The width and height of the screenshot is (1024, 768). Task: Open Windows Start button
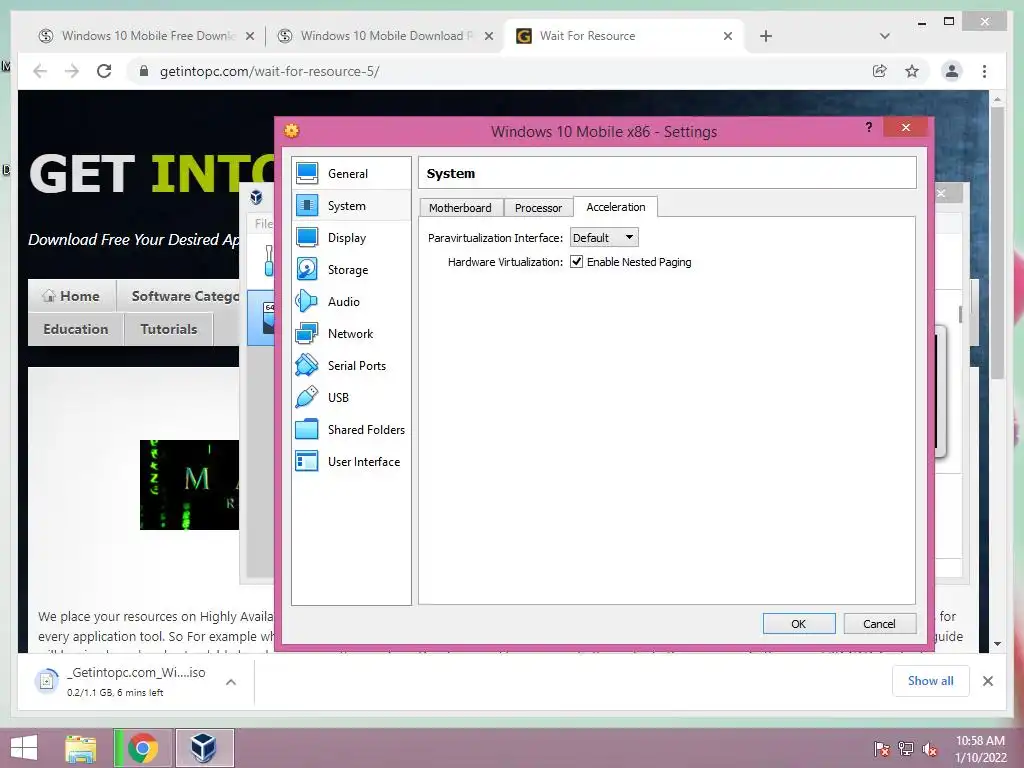(x=24, y=748)
